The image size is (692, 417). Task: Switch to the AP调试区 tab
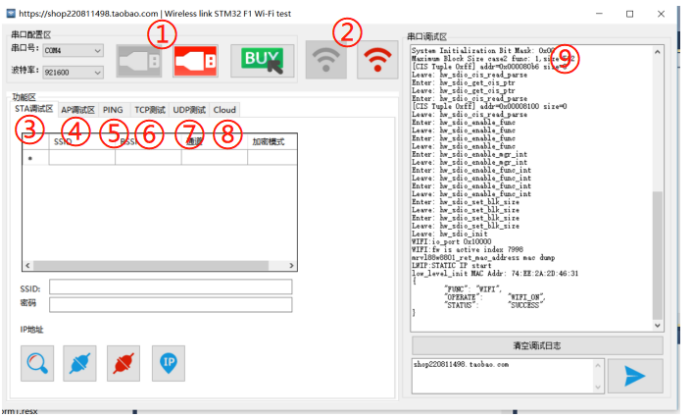[78, 110]
